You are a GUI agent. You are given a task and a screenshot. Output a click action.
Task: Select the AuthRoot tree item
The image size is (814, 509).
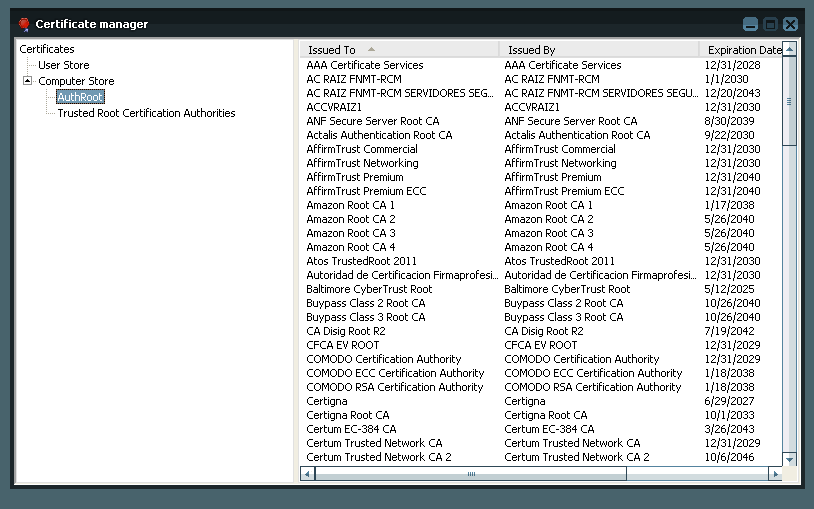click(80, 97)
